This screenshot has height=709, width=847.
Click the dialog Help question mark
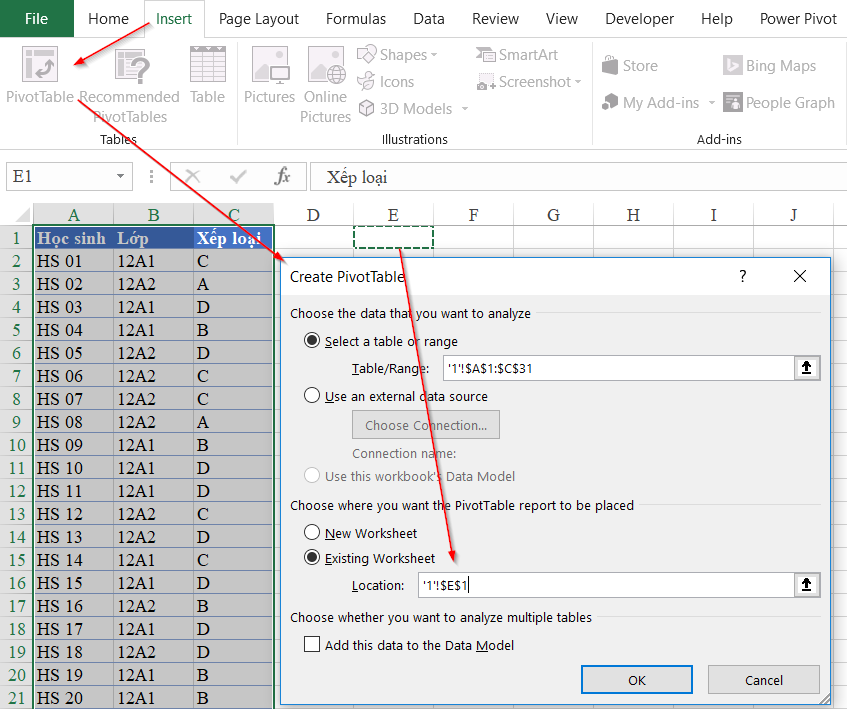pos(743,276)
